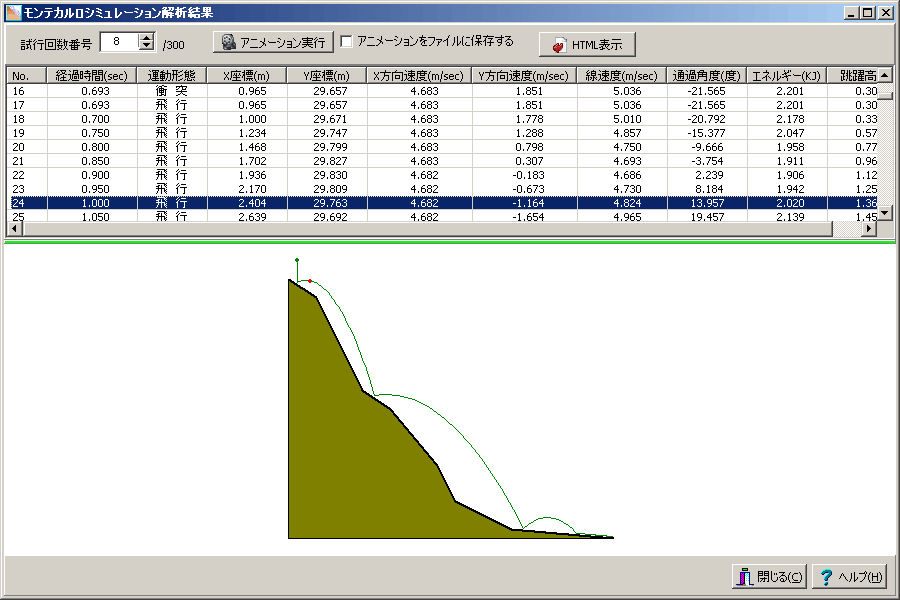Click the green start marker above the slope
The height and width of the screenshot is (600, 900).
click(297, 260)
